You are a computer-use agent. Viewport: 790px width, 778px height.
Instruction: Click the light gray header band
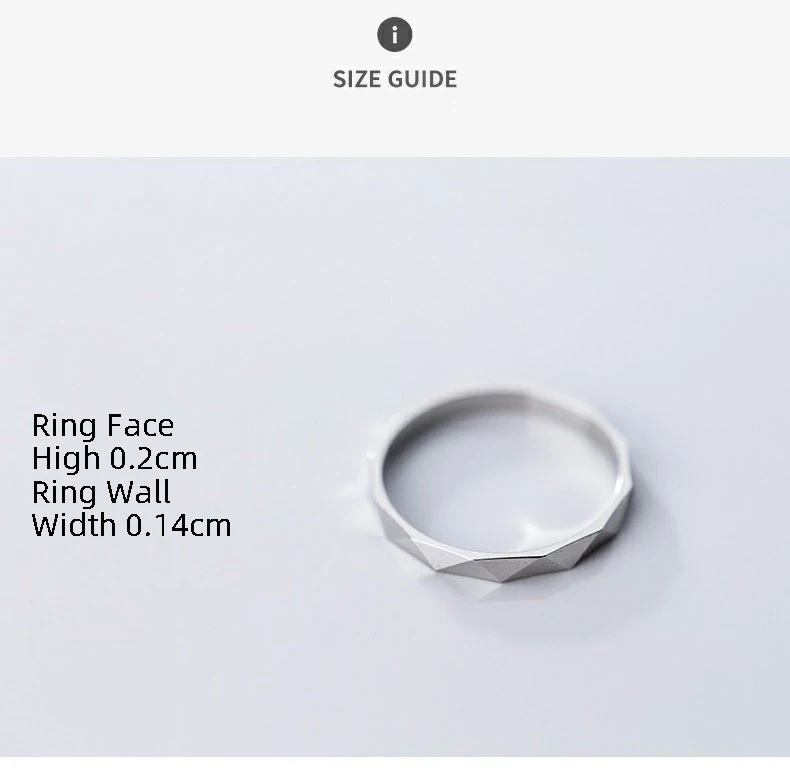pos(395,78)
